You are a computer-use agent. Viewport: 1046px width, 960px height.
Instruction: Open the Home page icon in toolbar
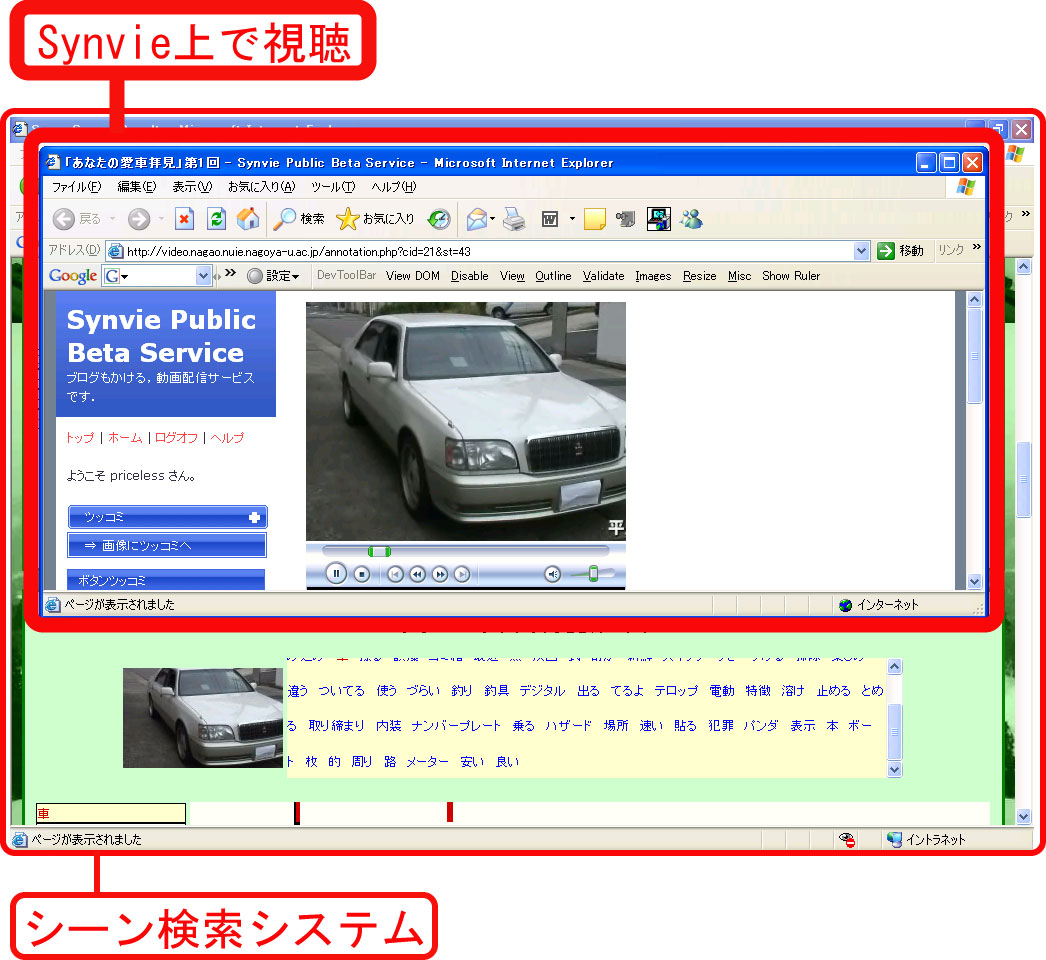tap(248, 219)
